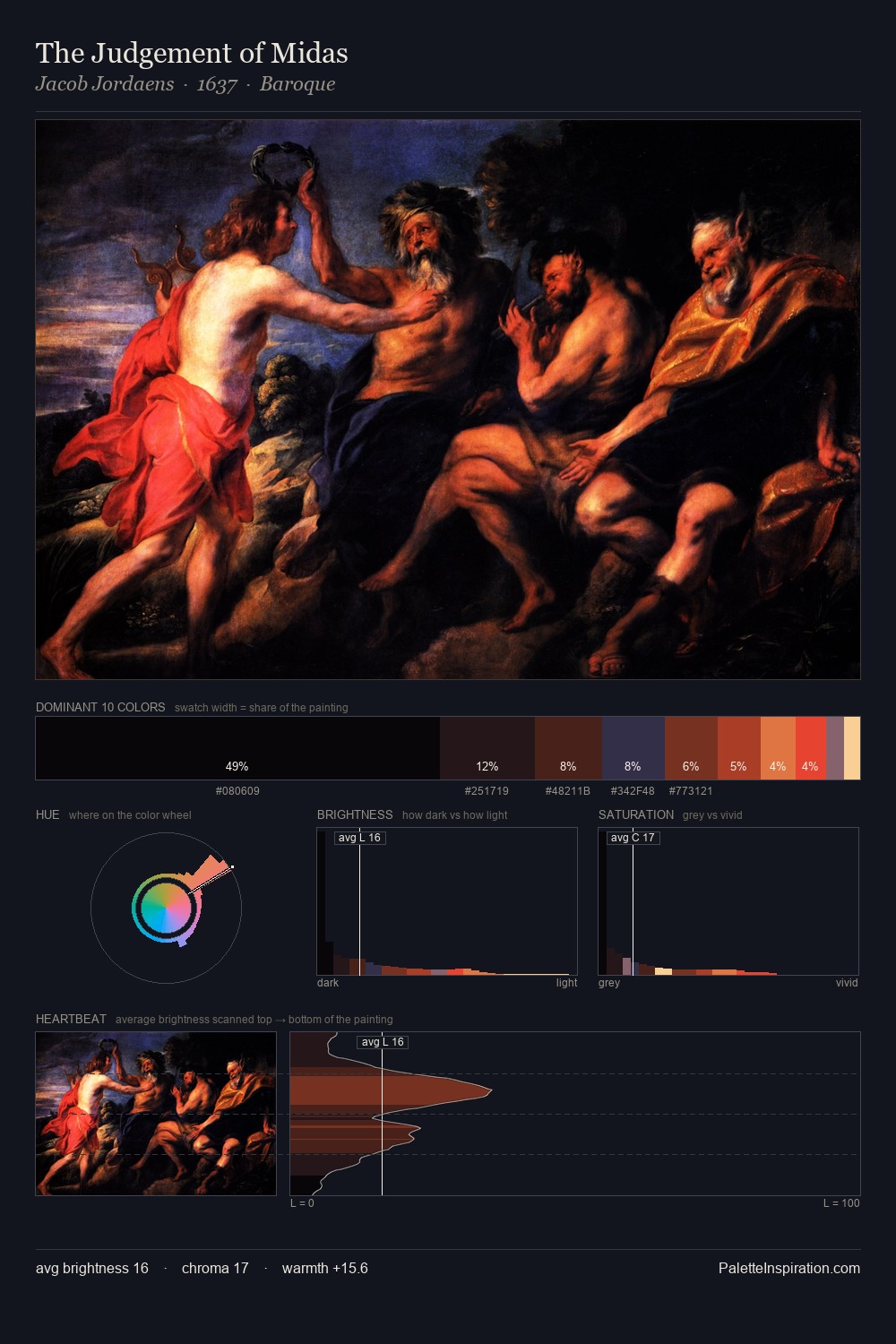Click the title "The Judgement of Midas"
Viewport: 896px width, 1344px height.
192,54
